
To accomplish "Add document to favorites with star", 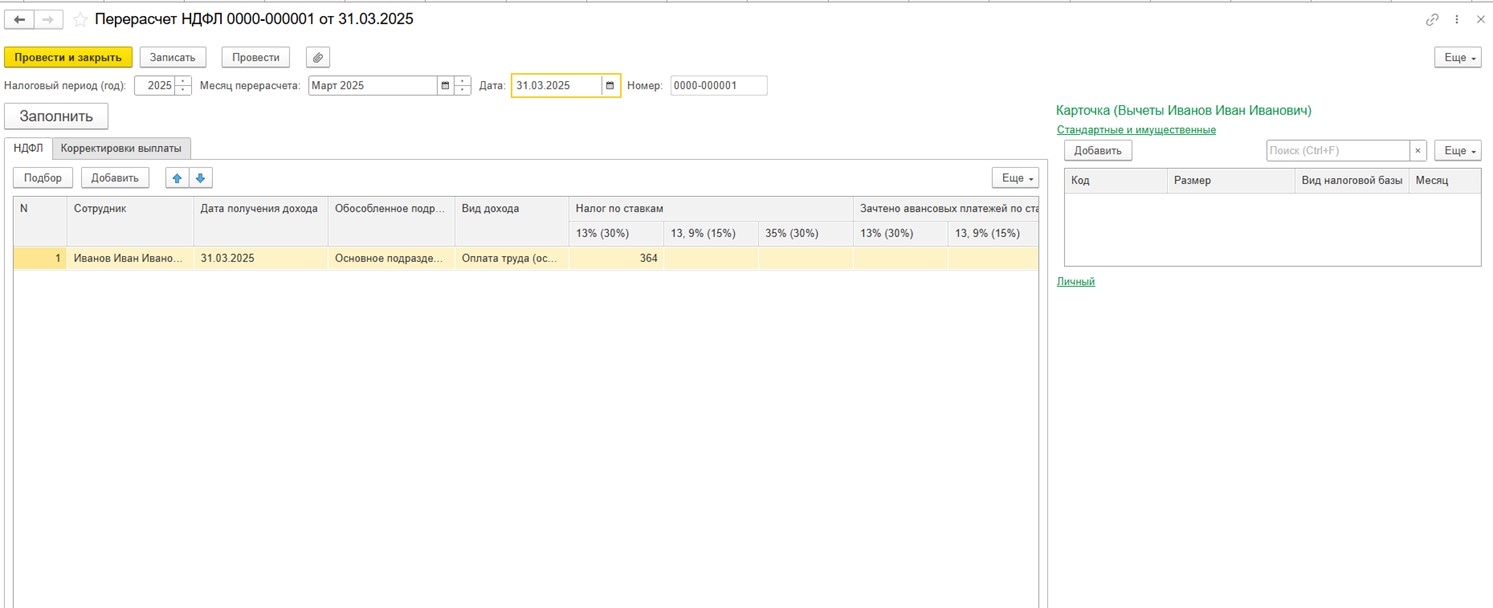I will [x=80, y=20].
